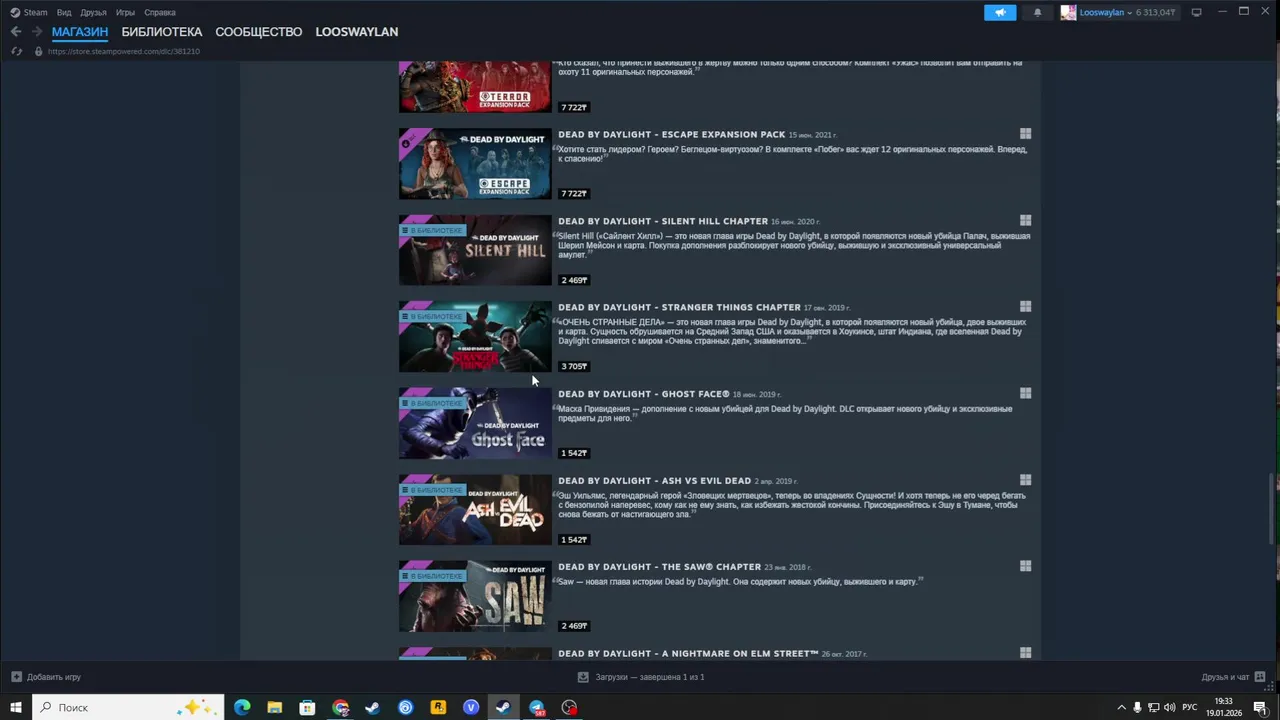Open the Ghost Face title link
This screenshot has width=1280, height=720.
[x=644, y=394]
